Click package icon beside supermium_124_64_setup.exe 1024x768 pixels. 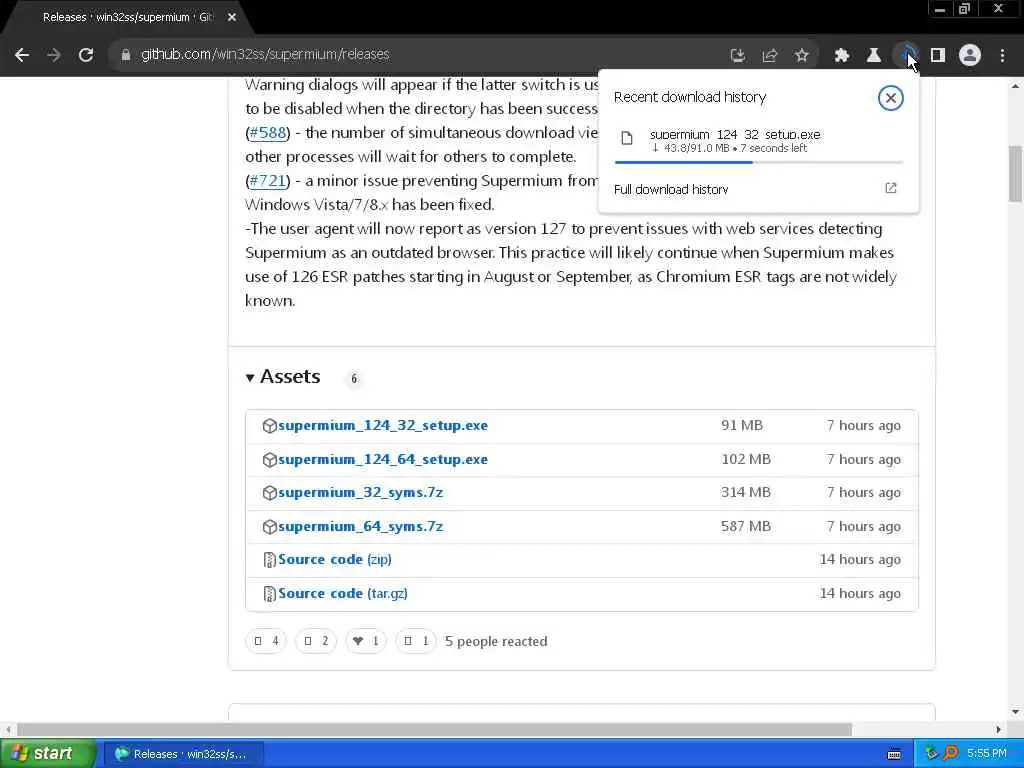269,460
